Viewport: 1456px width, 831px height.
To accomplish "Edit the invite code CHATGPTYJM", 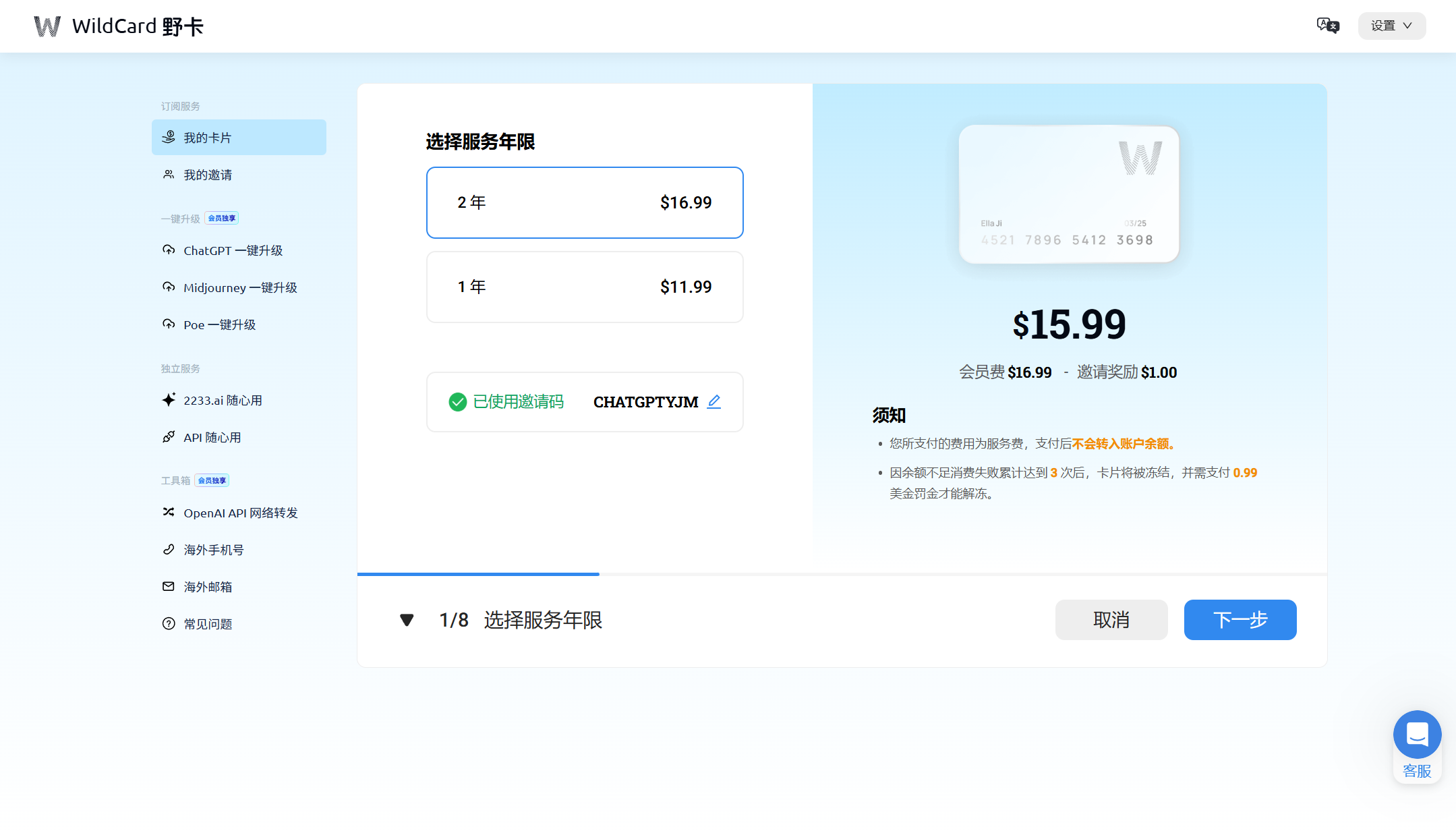I will point(714,401).
